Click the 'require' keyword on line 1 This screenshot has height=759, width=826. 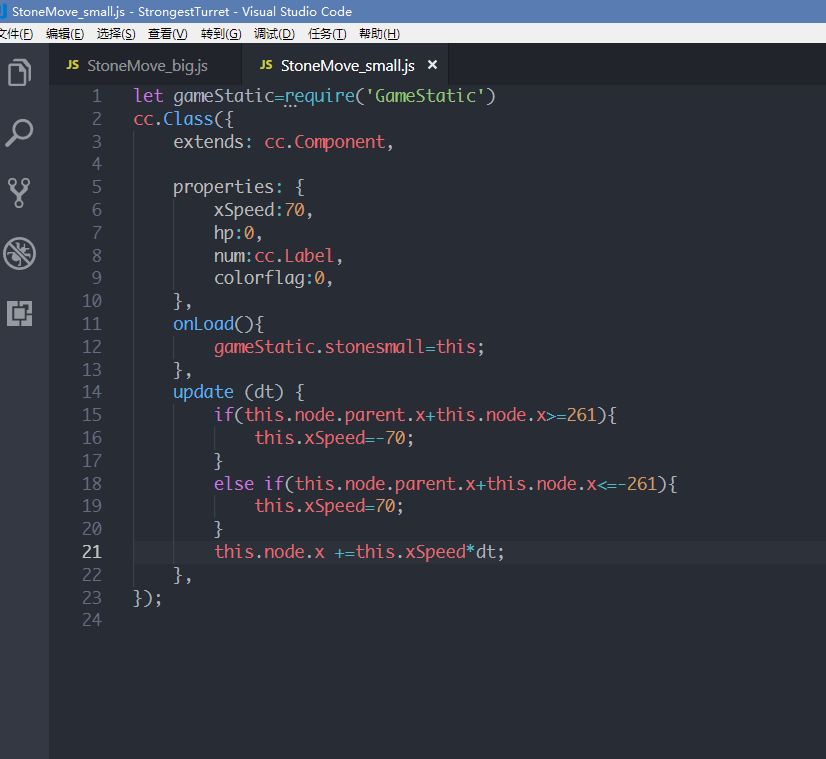point(320,96)
